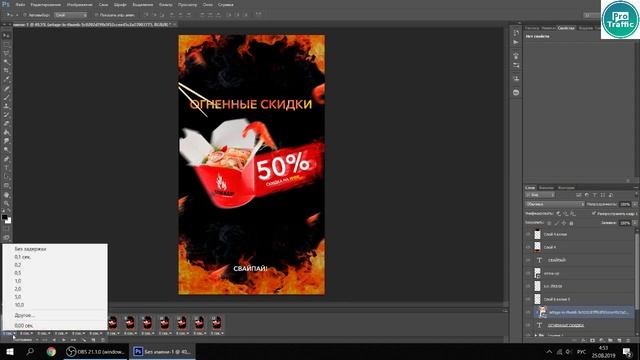Expand the Группа 1 layer group
Screen dimensions: 640x360
536,335
